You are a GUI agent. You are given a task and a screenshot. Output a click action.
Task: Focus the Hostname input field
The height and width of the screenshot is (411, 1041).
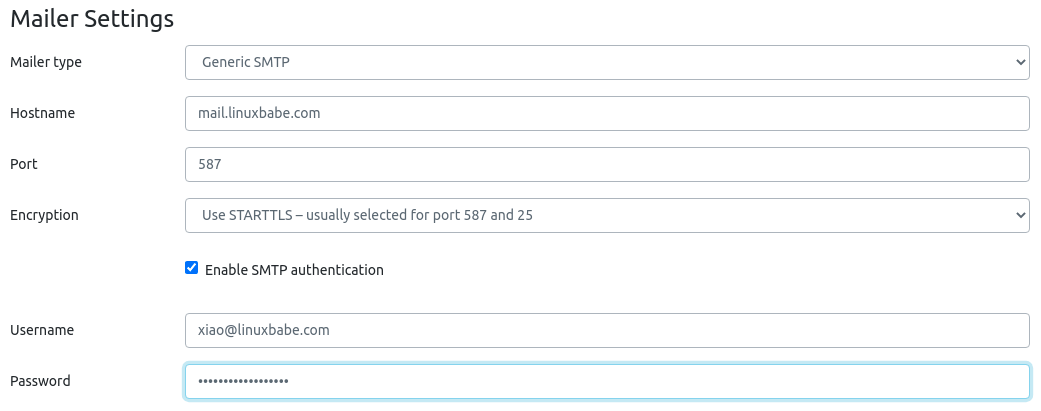(x=606, y=113)
